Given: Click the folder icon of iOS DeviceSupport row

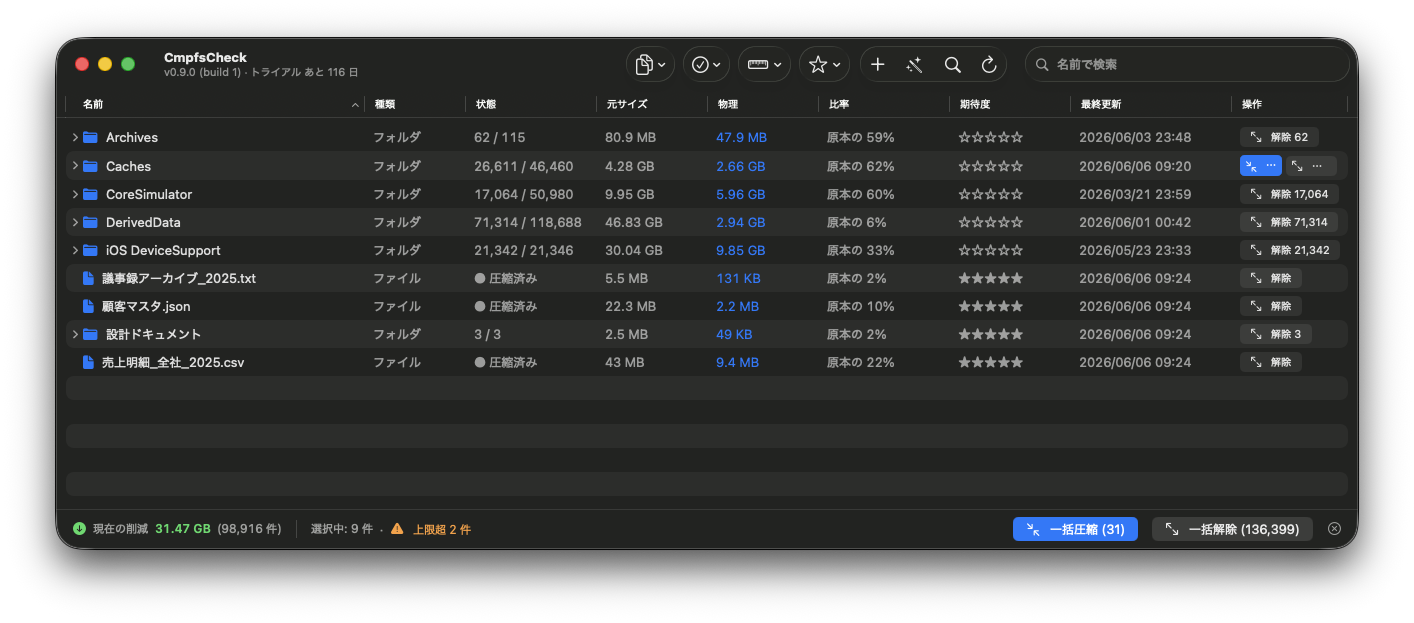Looking at the screenshot, I should 90,250.
